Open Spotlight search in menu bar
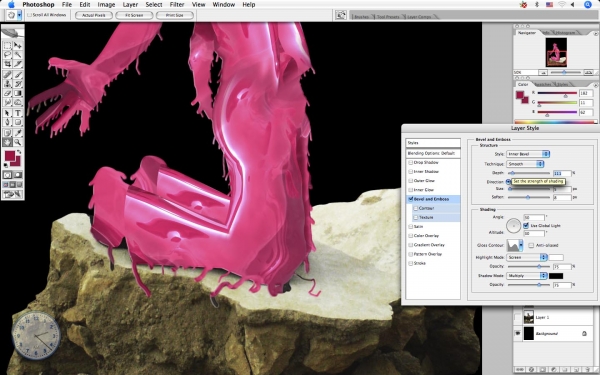600x375 pixels. pos(588,5)
